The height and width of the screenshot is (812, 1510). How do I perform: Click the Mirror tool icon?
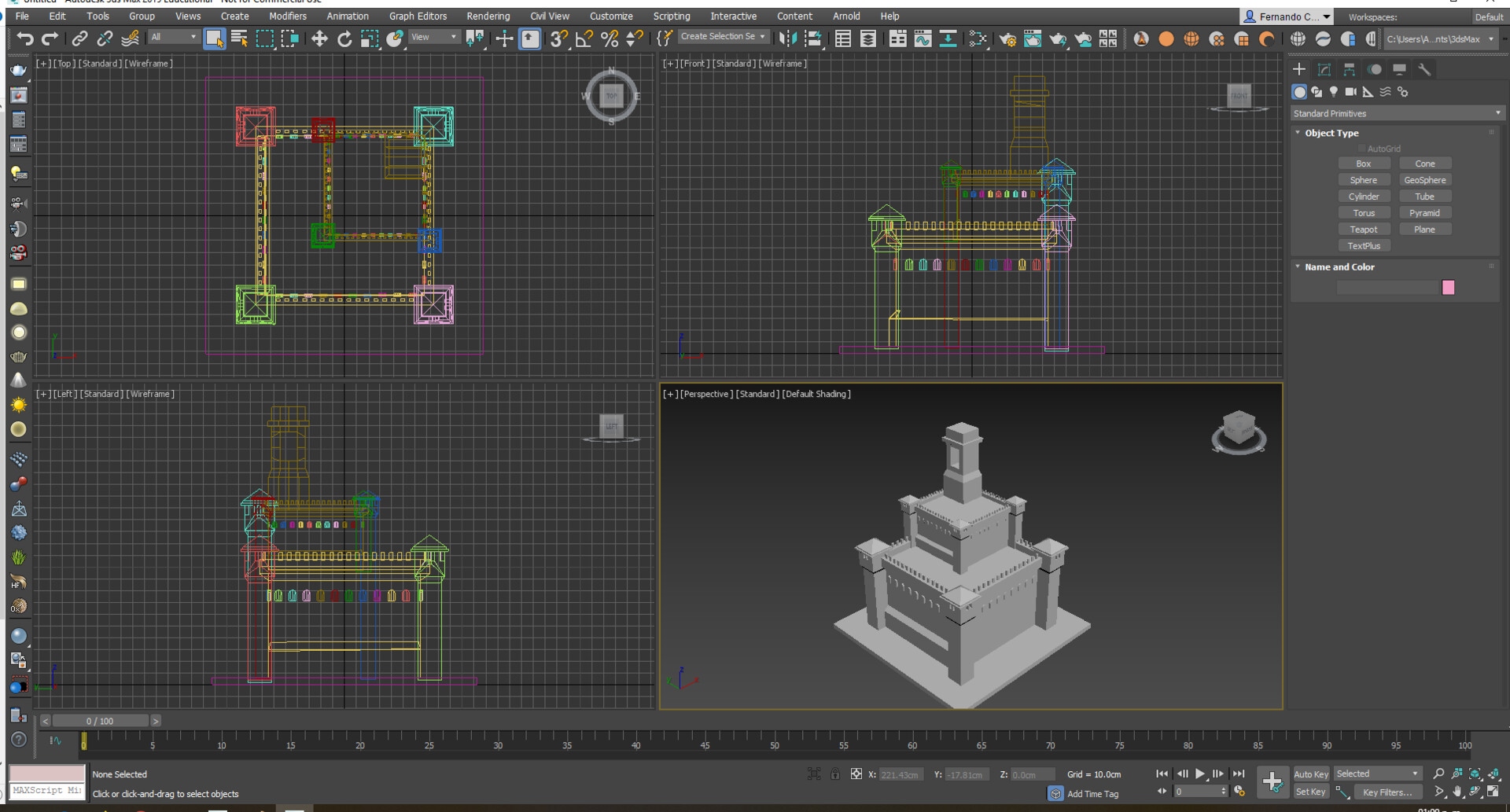click(787, 39)
